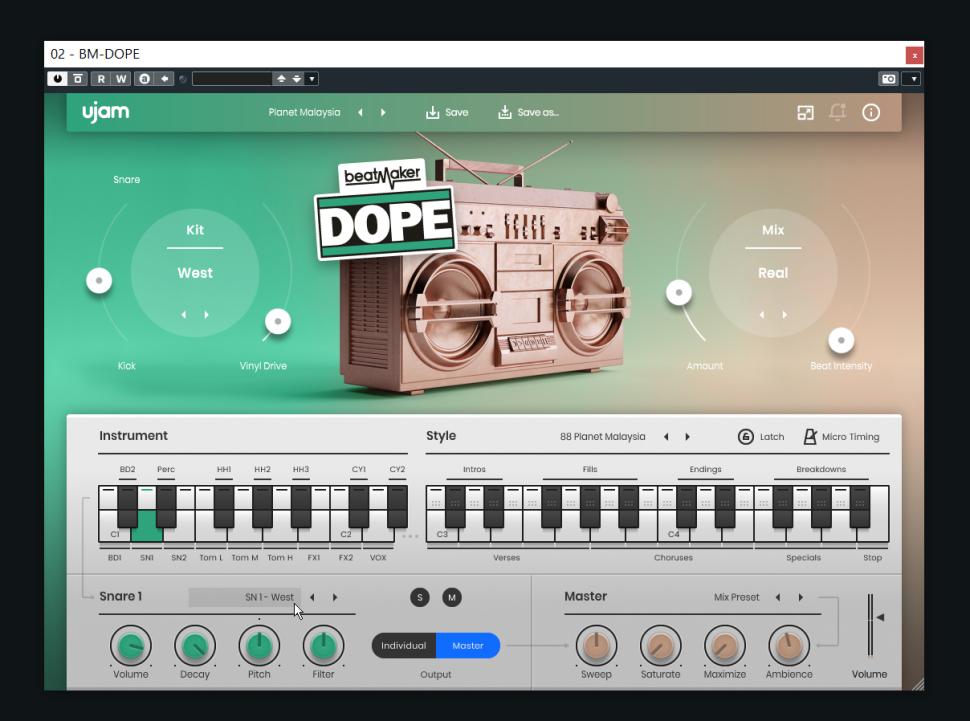This screenshot has width=970, height=721.
Task: Click the Snare 1 Pitch knob
Action: point(259,647)
